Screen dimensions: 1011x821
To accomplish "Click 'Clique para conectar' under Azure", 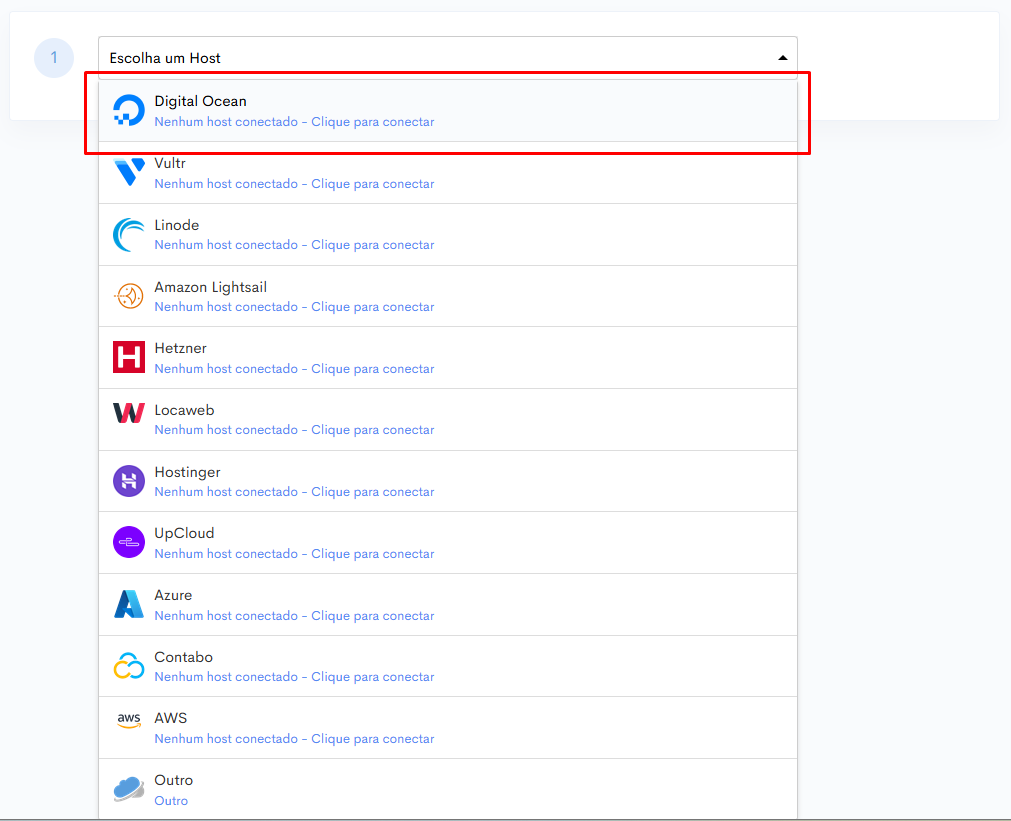I will (373, 616).
